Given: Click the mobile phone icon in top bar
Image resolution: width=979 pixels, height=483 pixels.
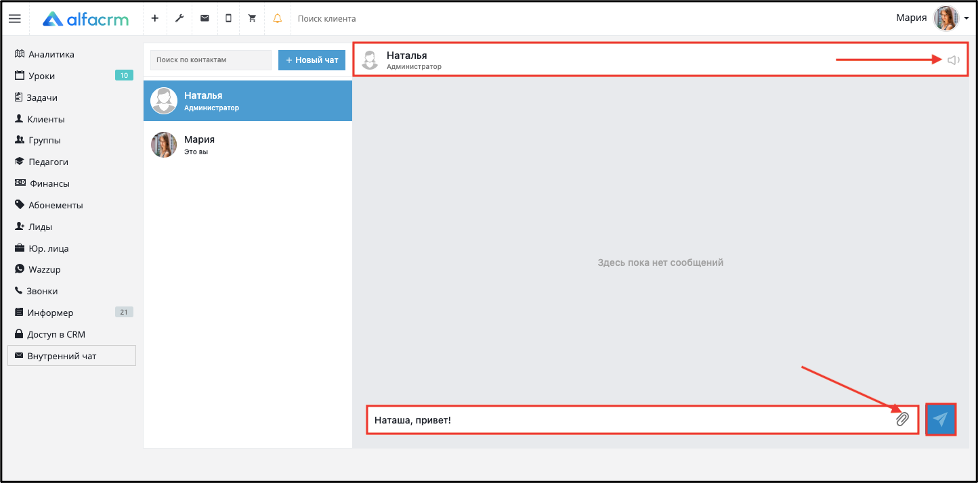Looking at the screenshot, I should pos(229,19).
